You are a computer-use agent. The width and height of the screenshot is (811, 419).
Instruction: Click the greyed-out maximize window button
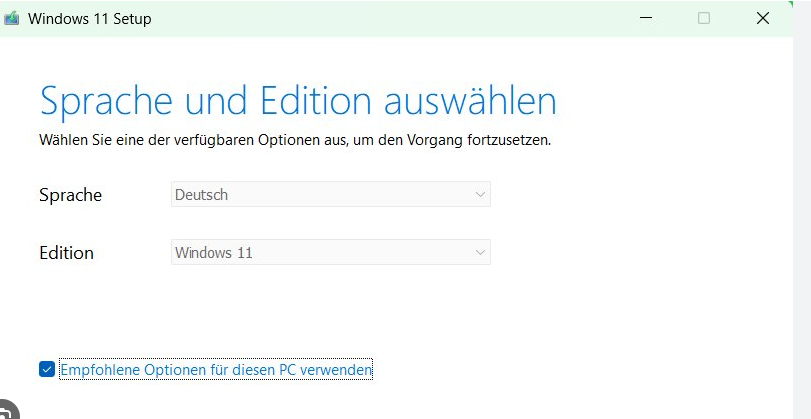click(x=703, y=18)
